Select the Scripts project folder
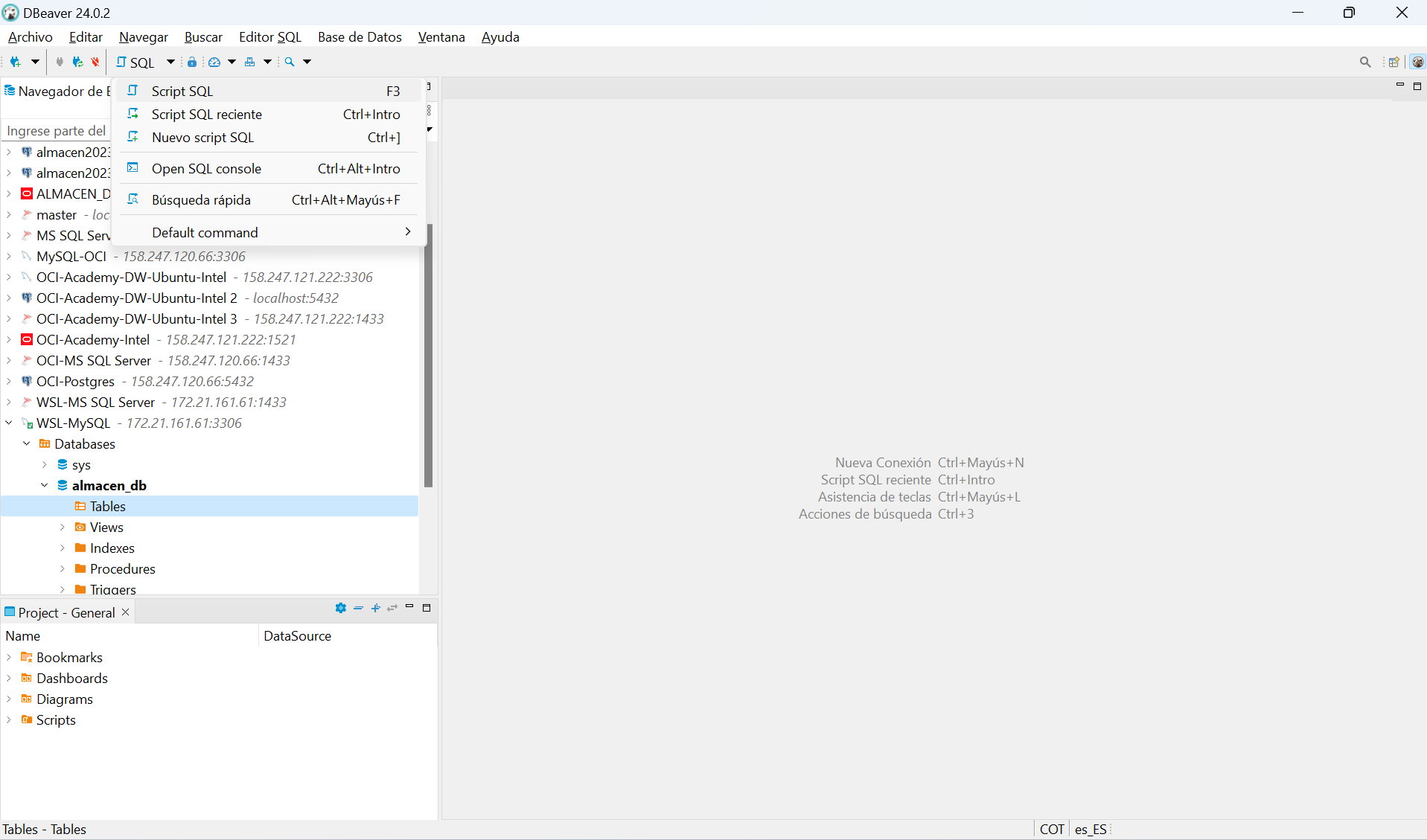Screen dimensions: 1427x840 tap(48, 719)
